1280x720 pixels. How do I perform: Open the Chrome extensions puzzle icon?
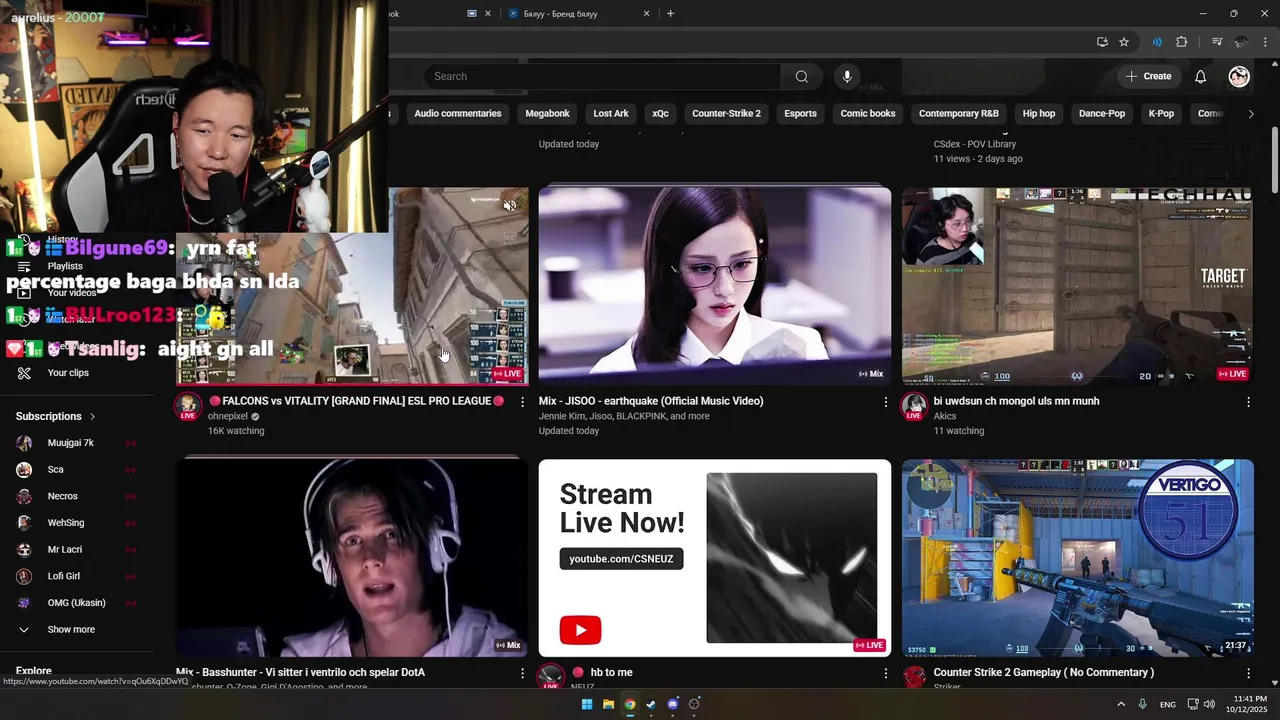tap(1181, 42)
